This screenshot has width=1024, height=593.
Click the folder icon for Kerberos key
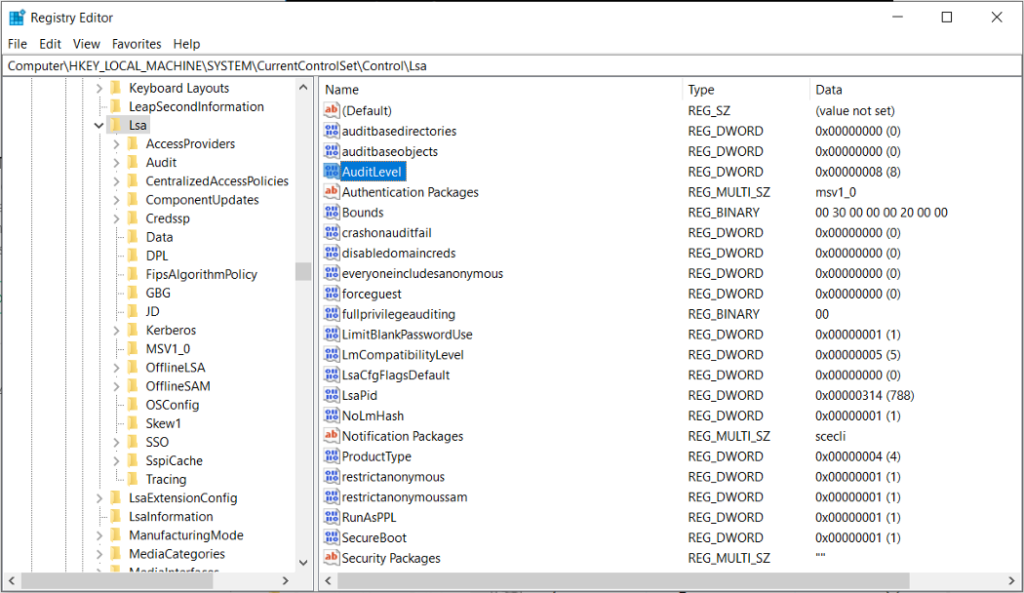132,330
